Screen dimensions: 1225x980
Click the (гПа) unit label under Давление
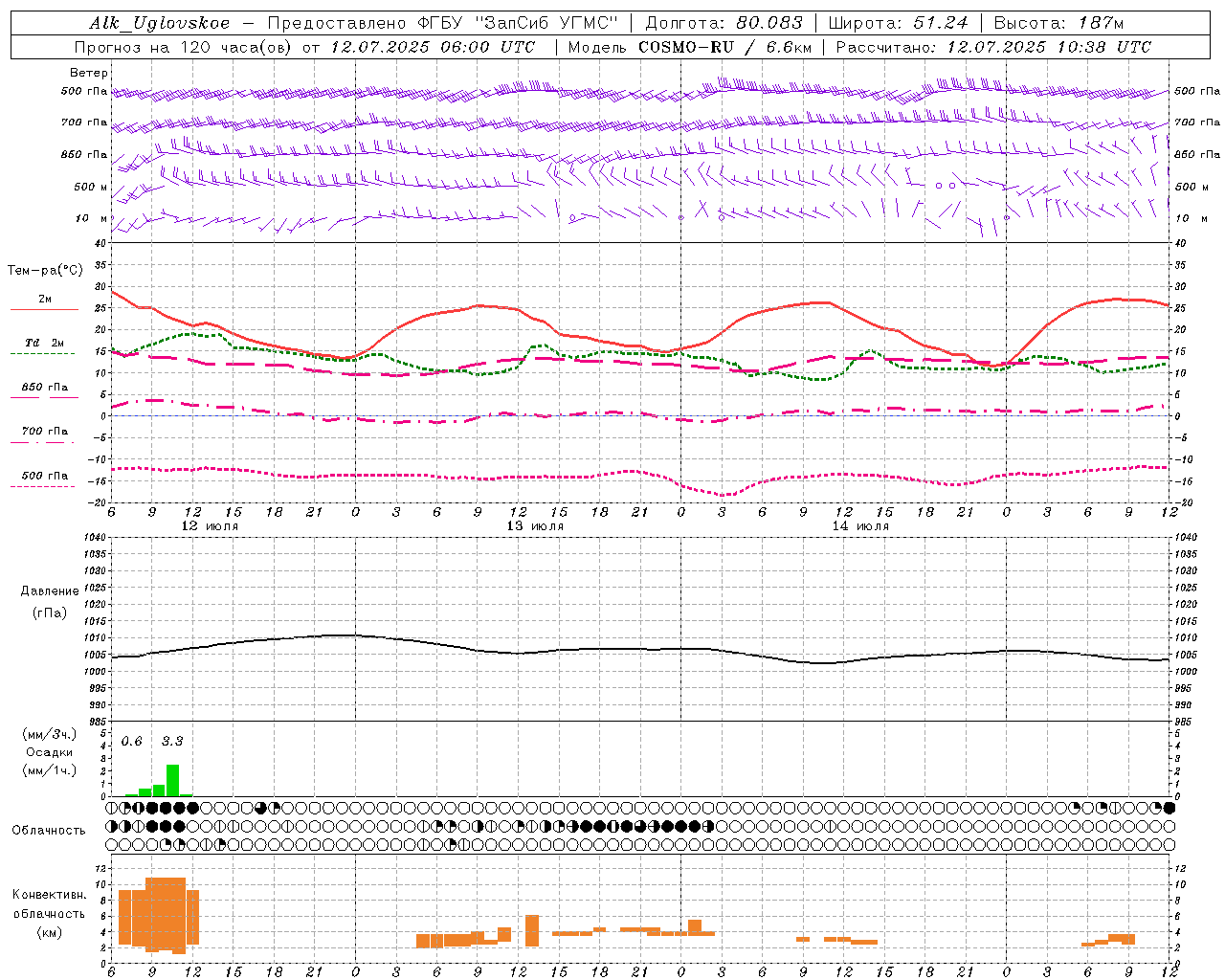50,612
